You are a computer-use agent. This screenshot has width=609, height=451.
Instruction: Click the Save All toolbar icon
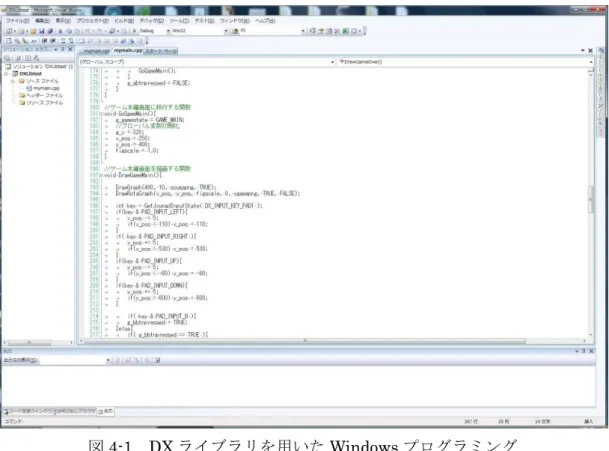(50, 31)
